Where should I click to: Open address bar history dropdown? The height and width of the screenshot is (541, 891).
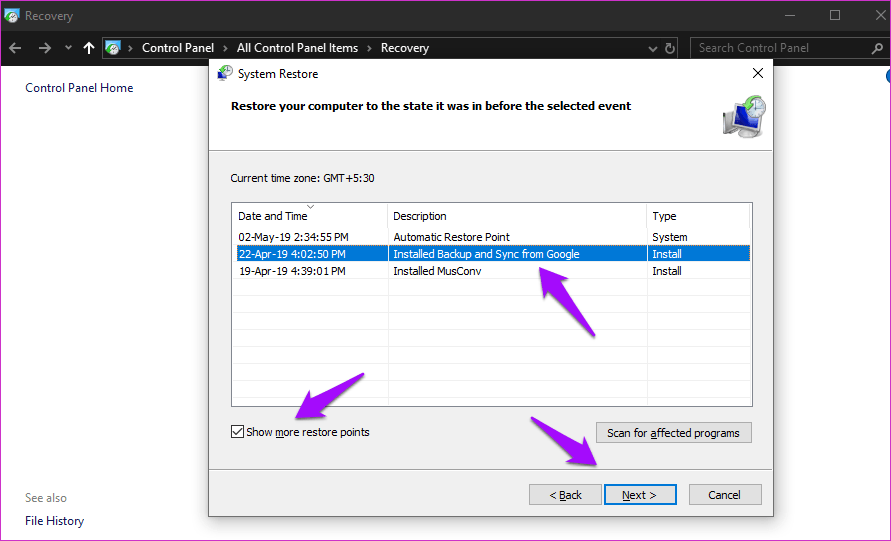[652, 49]
